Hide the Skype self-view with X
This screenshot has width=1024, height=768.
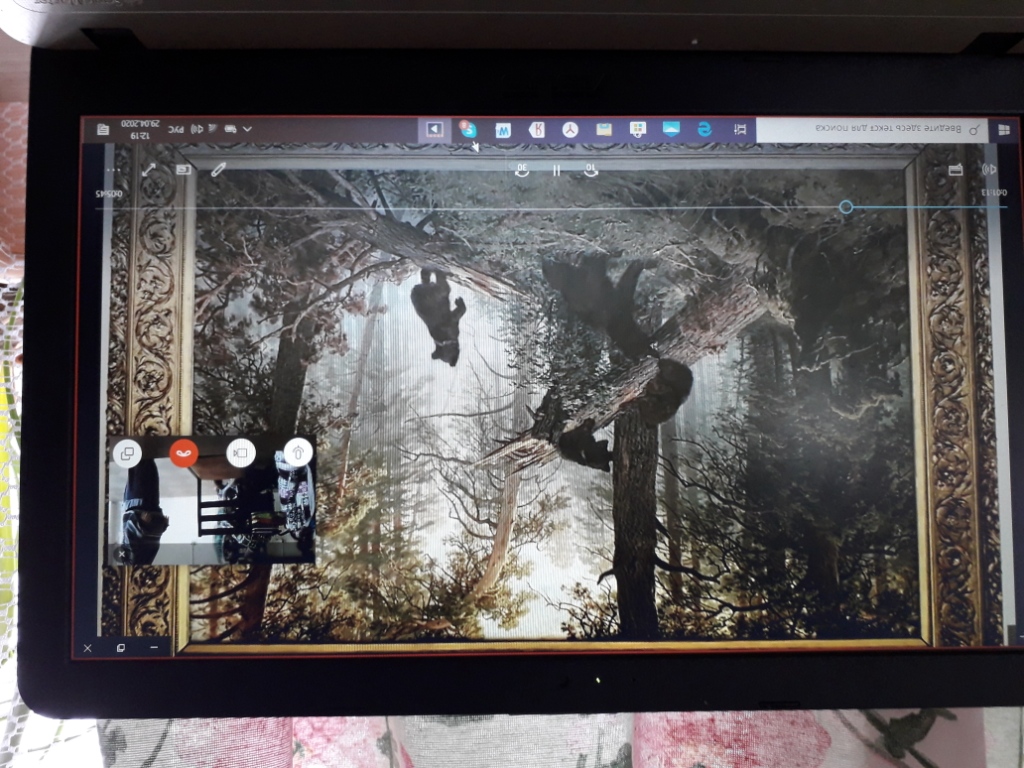(121, 554)
